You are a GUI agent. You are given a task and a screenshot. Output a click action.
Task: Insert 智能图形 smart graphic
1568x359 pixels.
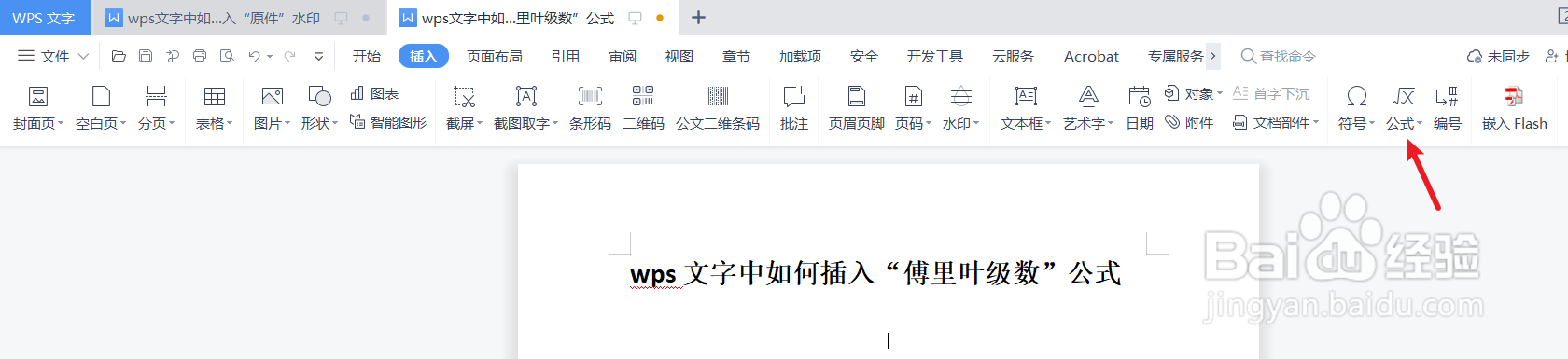tap(387, 122)
